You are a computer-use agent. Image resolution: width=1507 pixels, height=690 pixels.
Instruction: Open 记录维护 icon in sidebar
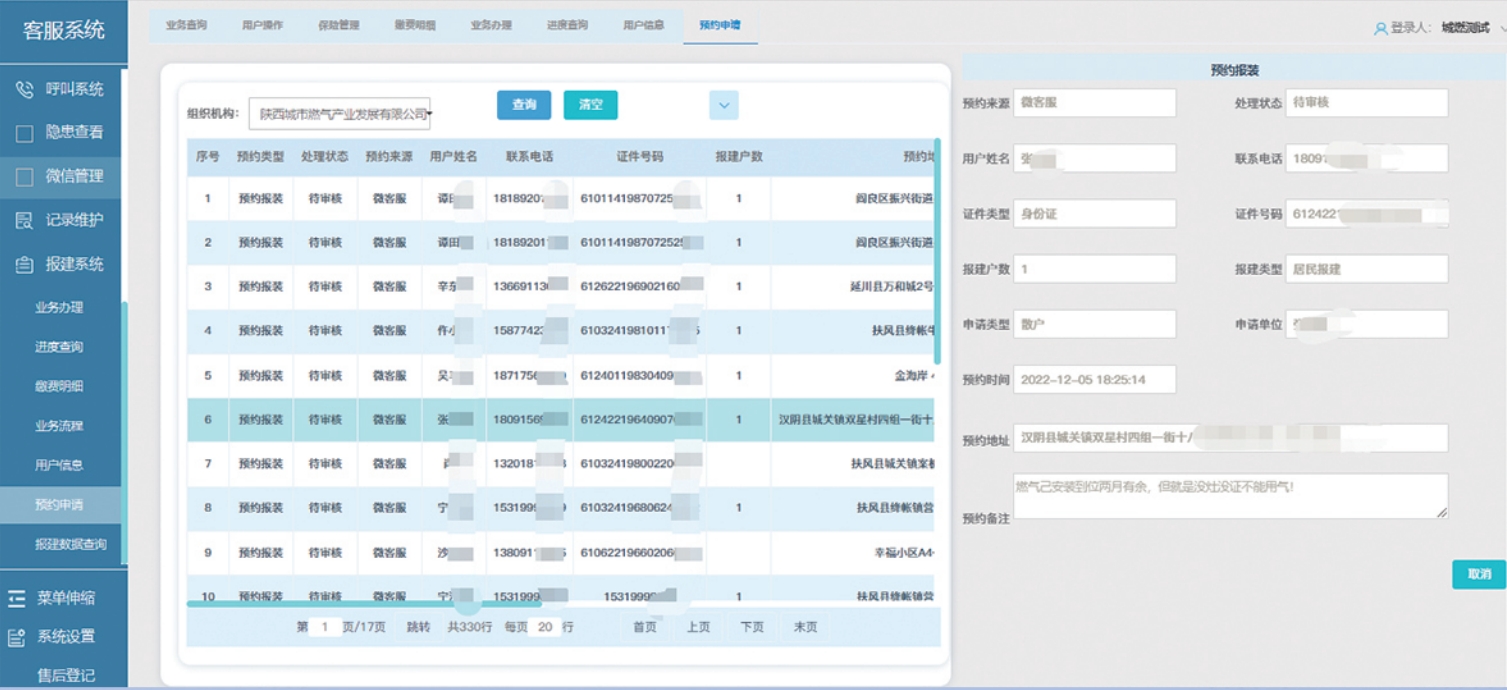pos(25,220)
